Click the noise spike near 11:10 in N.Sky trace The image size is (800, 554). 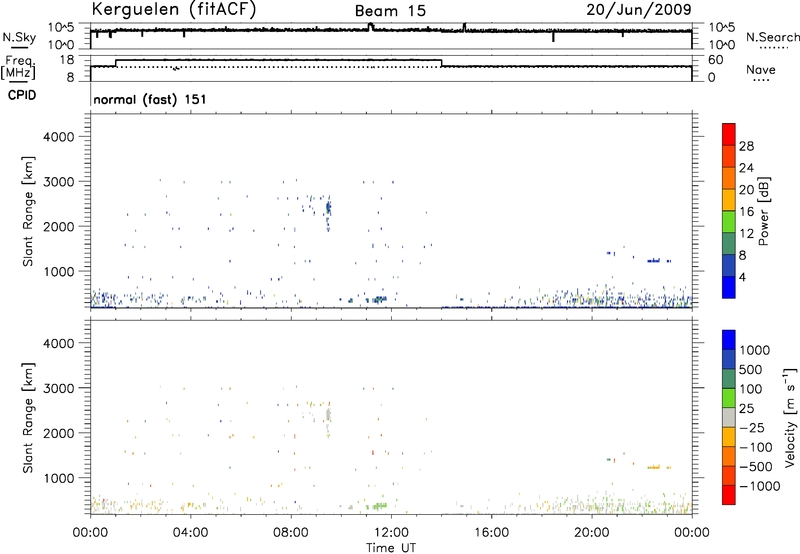[371, 26]
